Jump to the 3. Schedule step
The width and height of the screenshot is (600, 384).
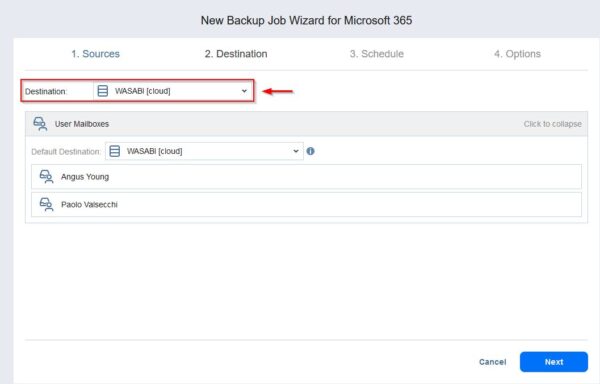coord(377,54)
